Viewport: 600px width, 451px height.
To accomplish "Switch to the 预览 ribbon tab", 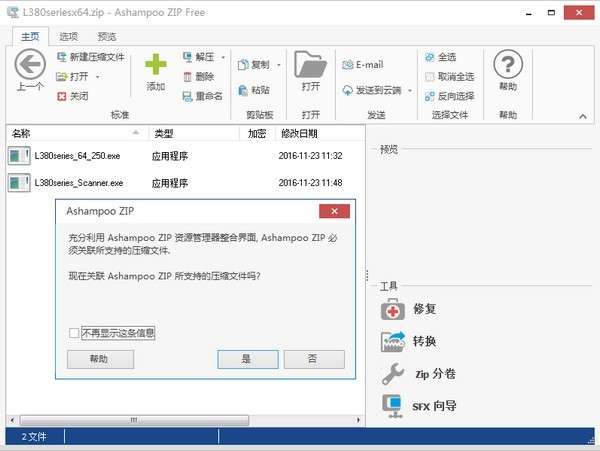I will (107, 37).
